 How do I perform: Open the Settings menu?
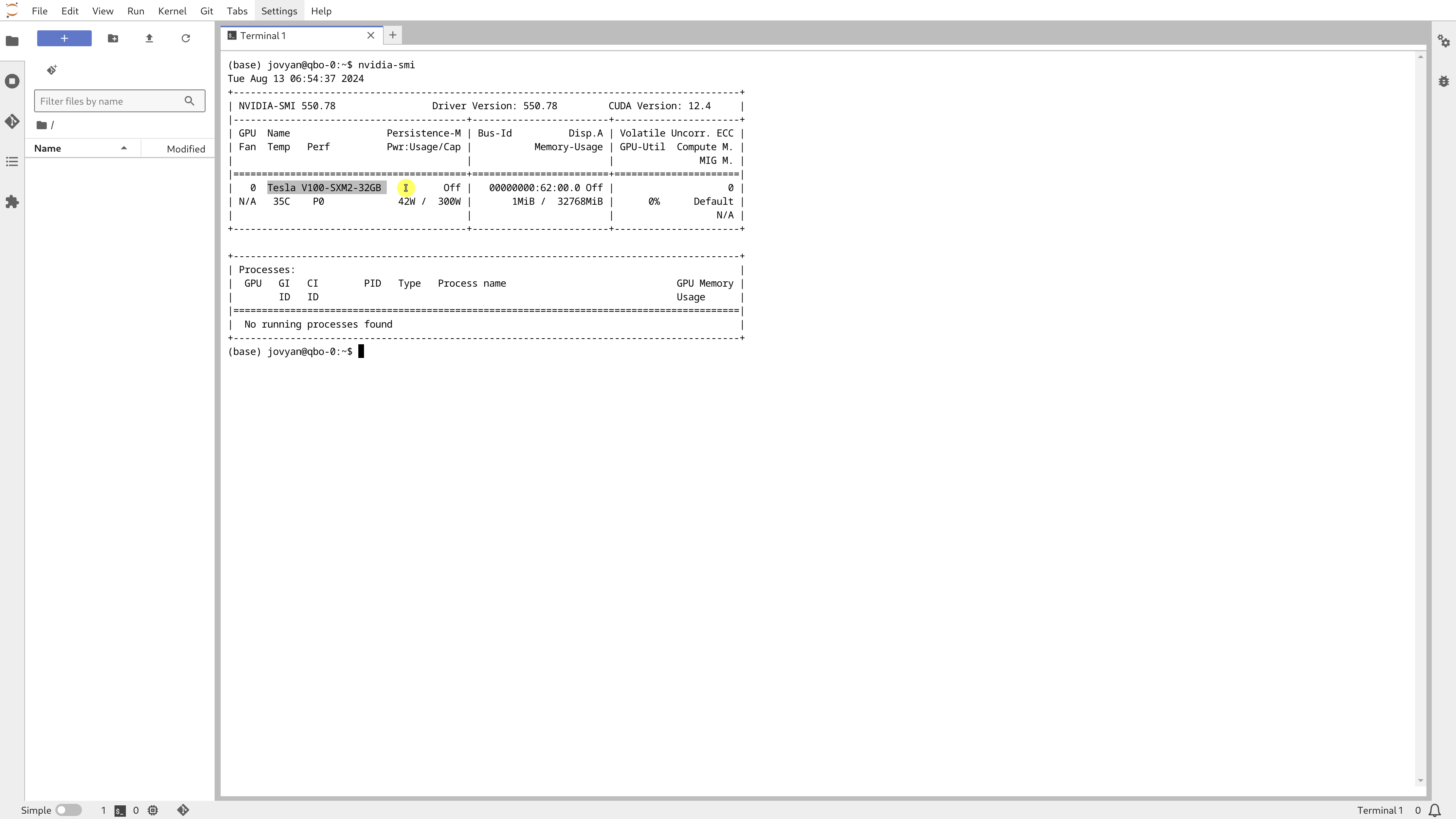(x=279, y=11)
